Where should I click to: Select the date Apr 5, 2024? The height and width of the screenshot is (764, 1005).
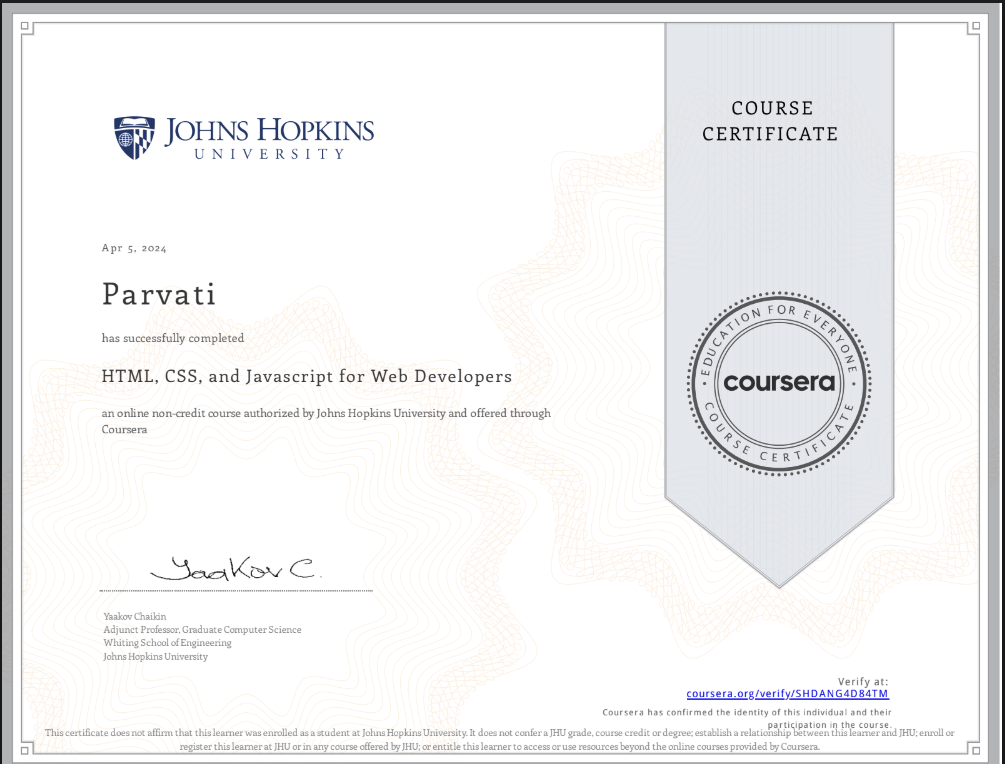134,248
